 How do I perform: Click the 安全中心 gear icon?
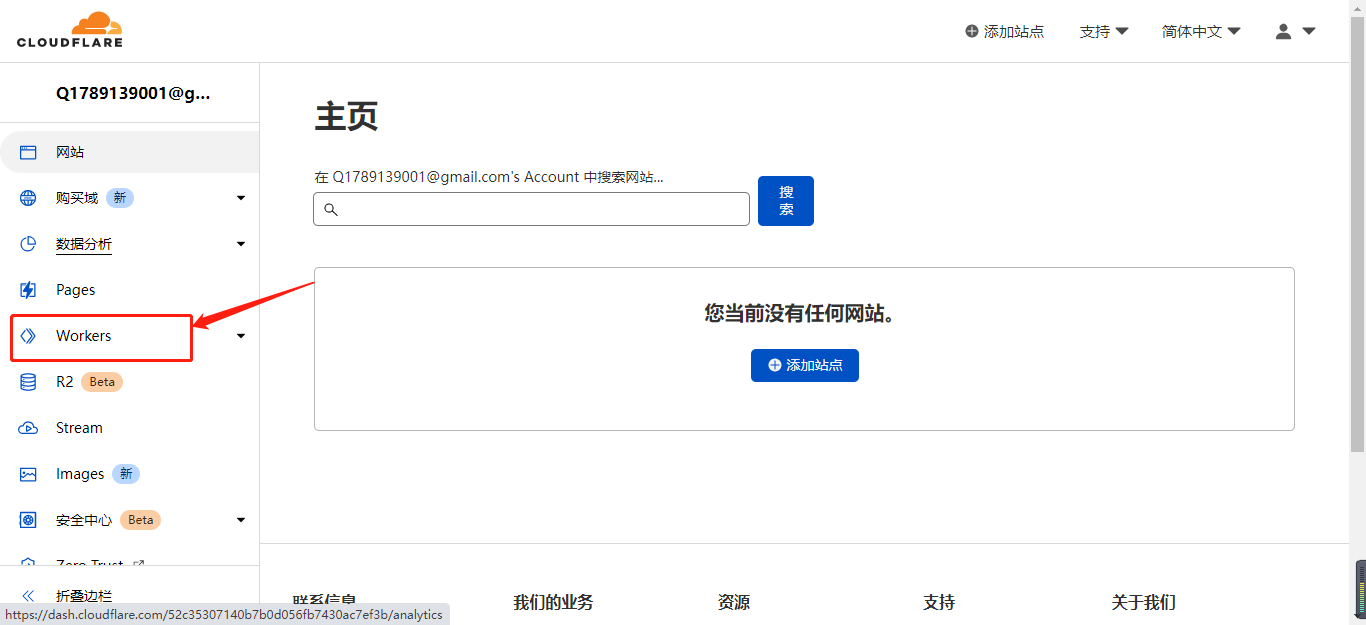[28, 520]
